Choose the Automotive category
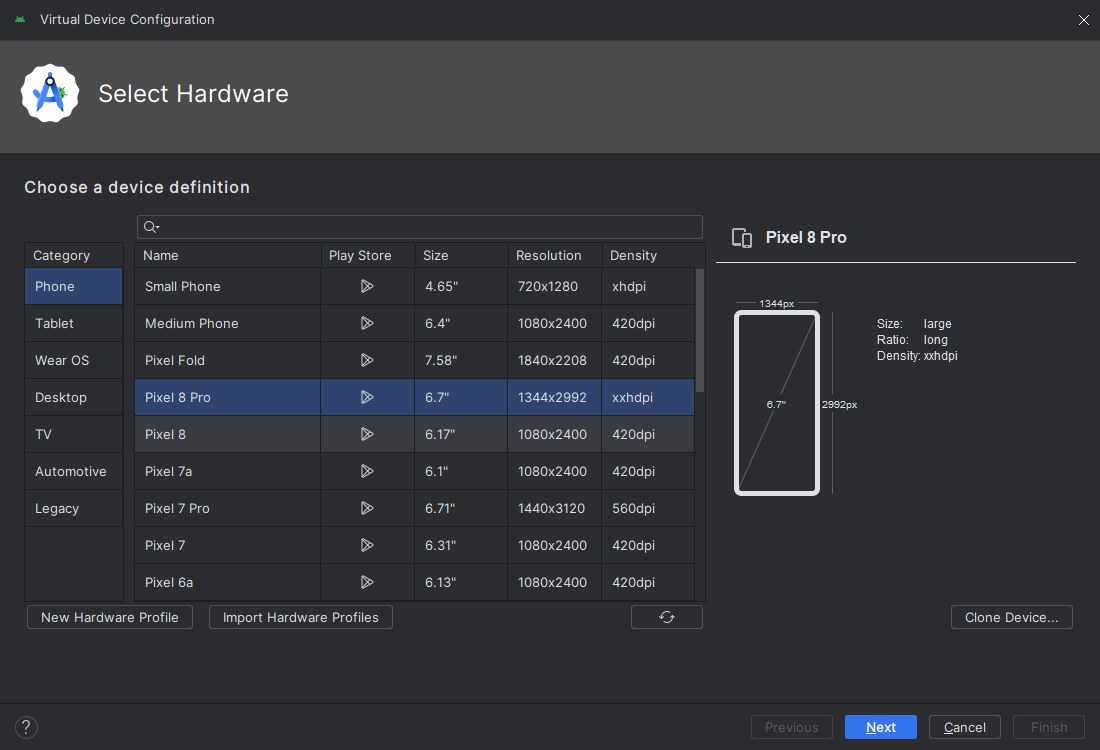 (x=70, y=471)
